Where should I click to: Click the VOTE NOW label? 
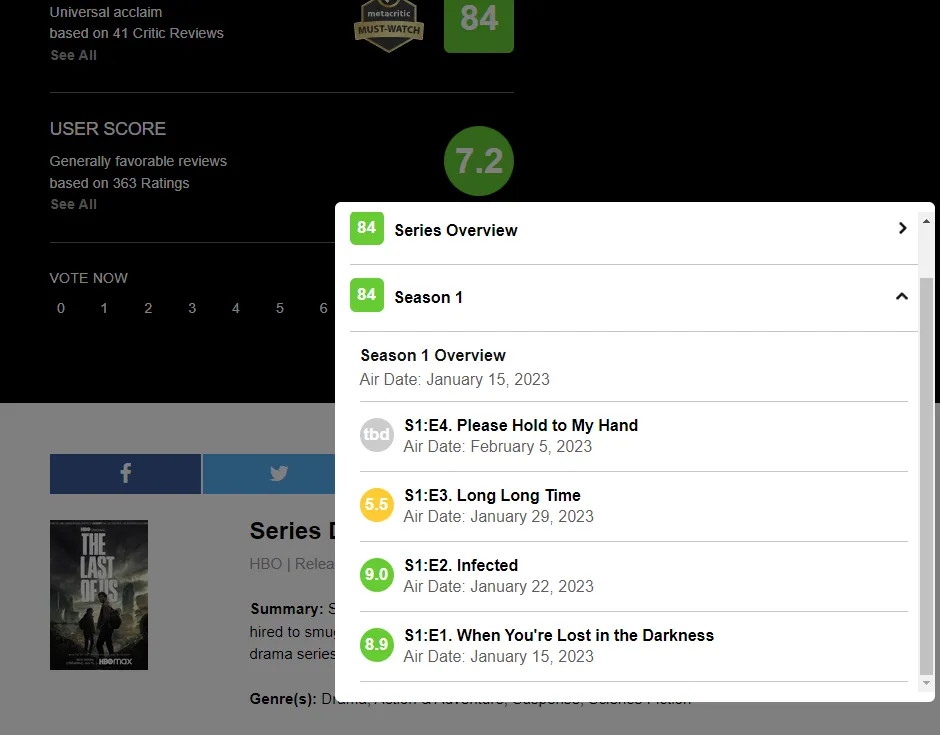(x=89, y=278)
